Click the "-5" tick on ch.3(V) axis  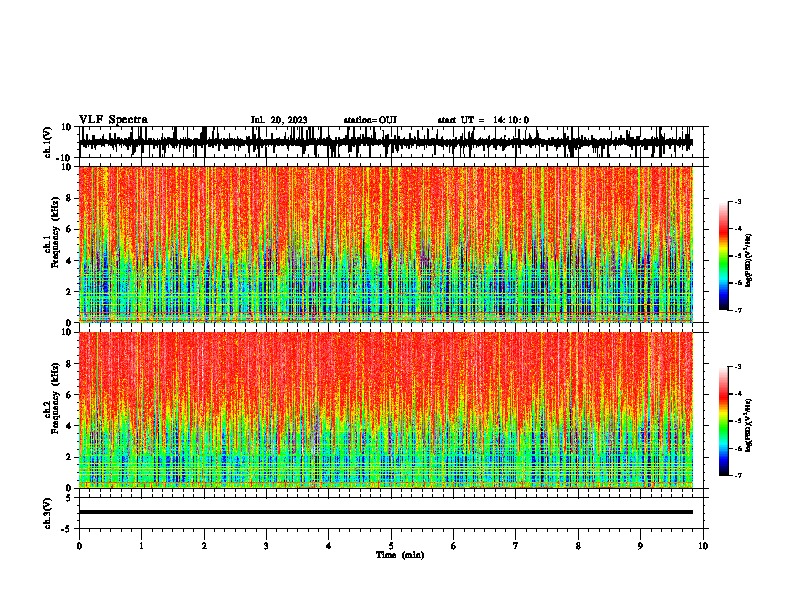[x=68, y=529]
